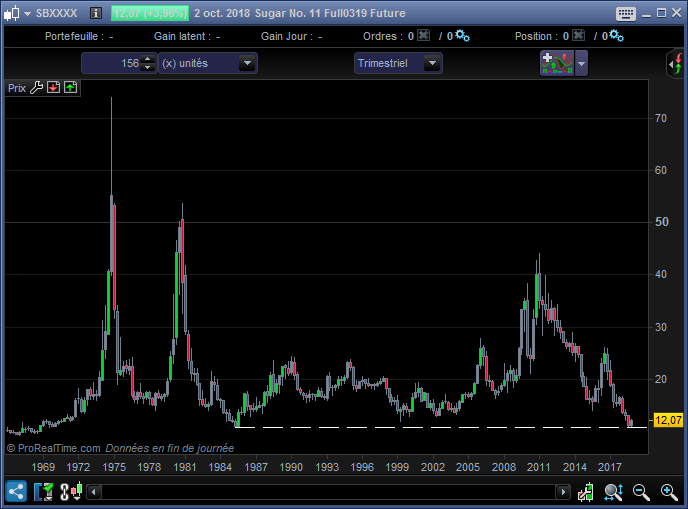The height and width of the screenshot is (509, 688).
Task: Click the Portefeuille label
Action: click(74, 36)
